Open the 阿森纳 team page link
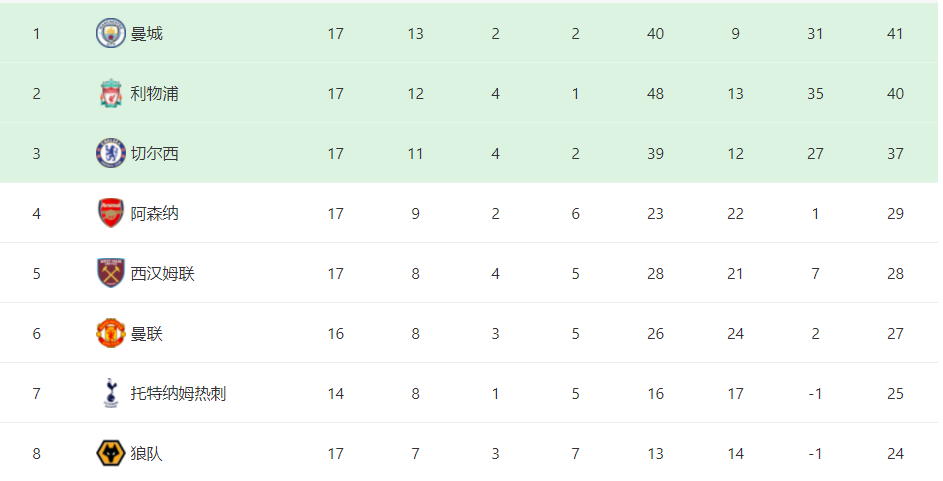The width and height of the screenshot is (943, 481). pos(155,214)
